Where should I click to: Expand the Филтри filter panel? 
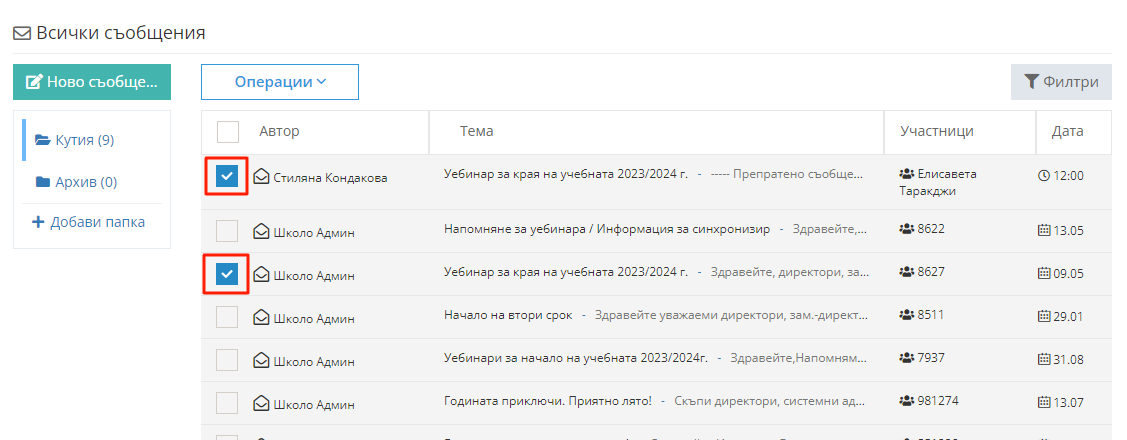coord(1061,82)
